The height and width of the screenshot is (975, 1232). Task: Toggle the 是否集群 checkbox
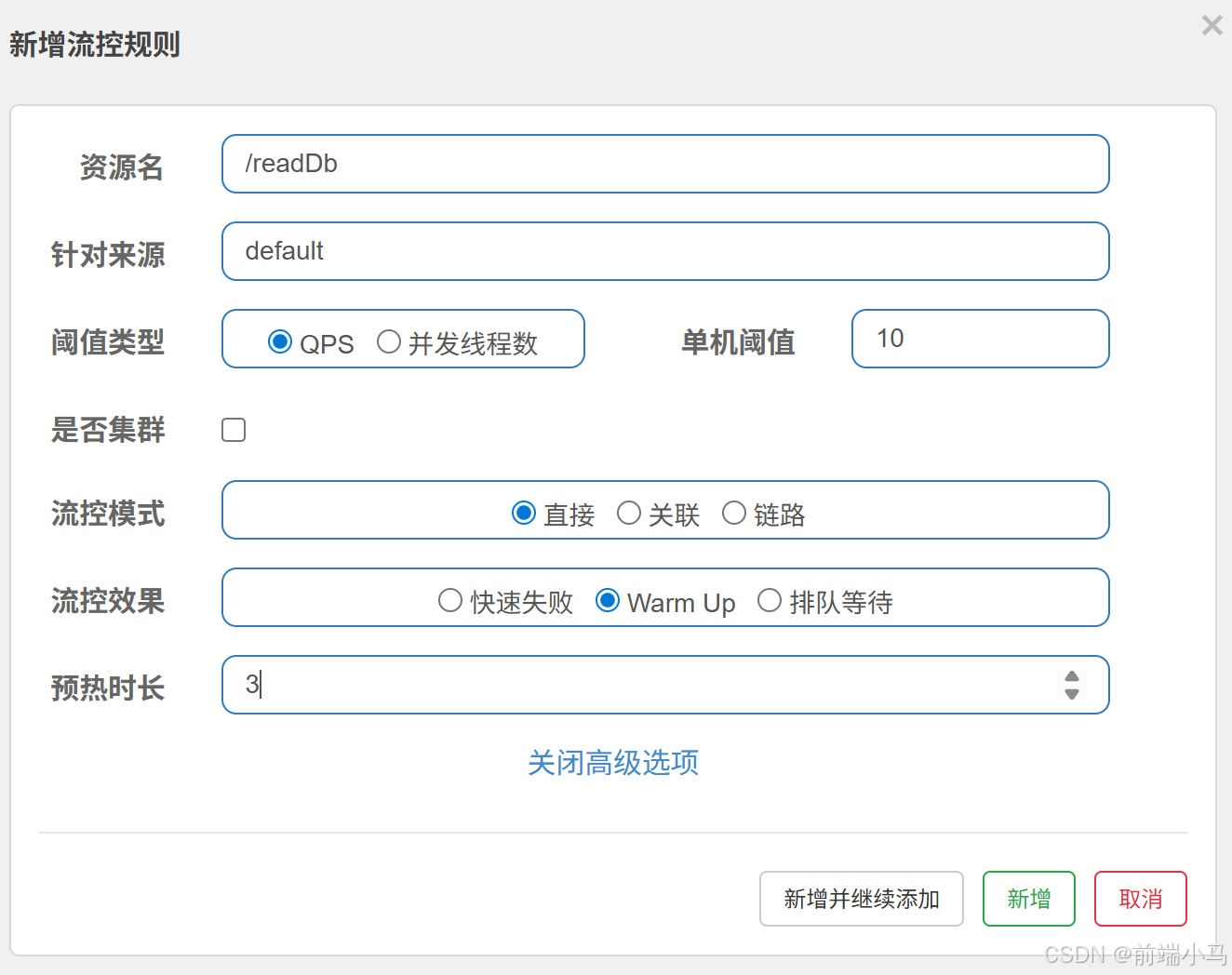pos(234,430)
